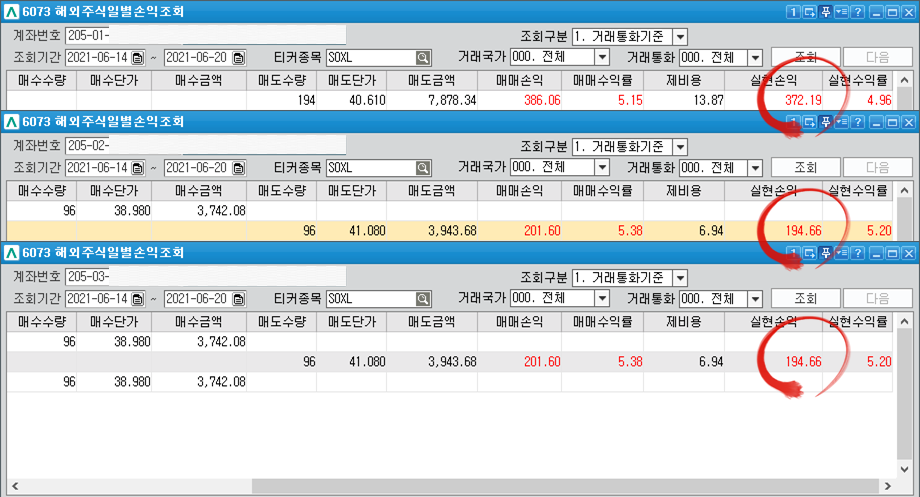Click 조회 button in 205-01 window
920x497 pixels.
click(x=806, y=58)
